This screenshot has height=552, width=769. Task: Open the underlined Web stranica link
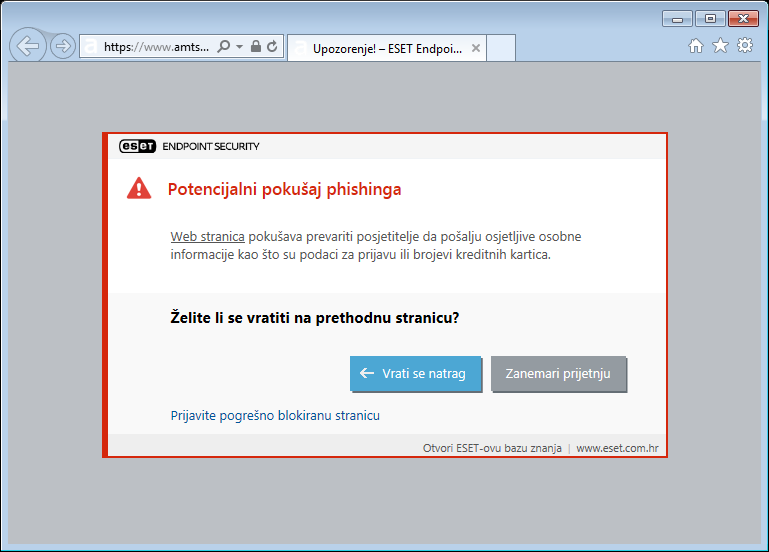click(x=207, y=236)
